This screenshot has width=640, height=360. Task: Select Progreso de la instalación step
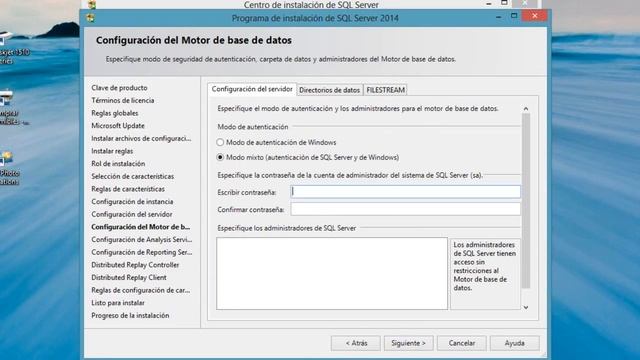click(x=130, y=316)
